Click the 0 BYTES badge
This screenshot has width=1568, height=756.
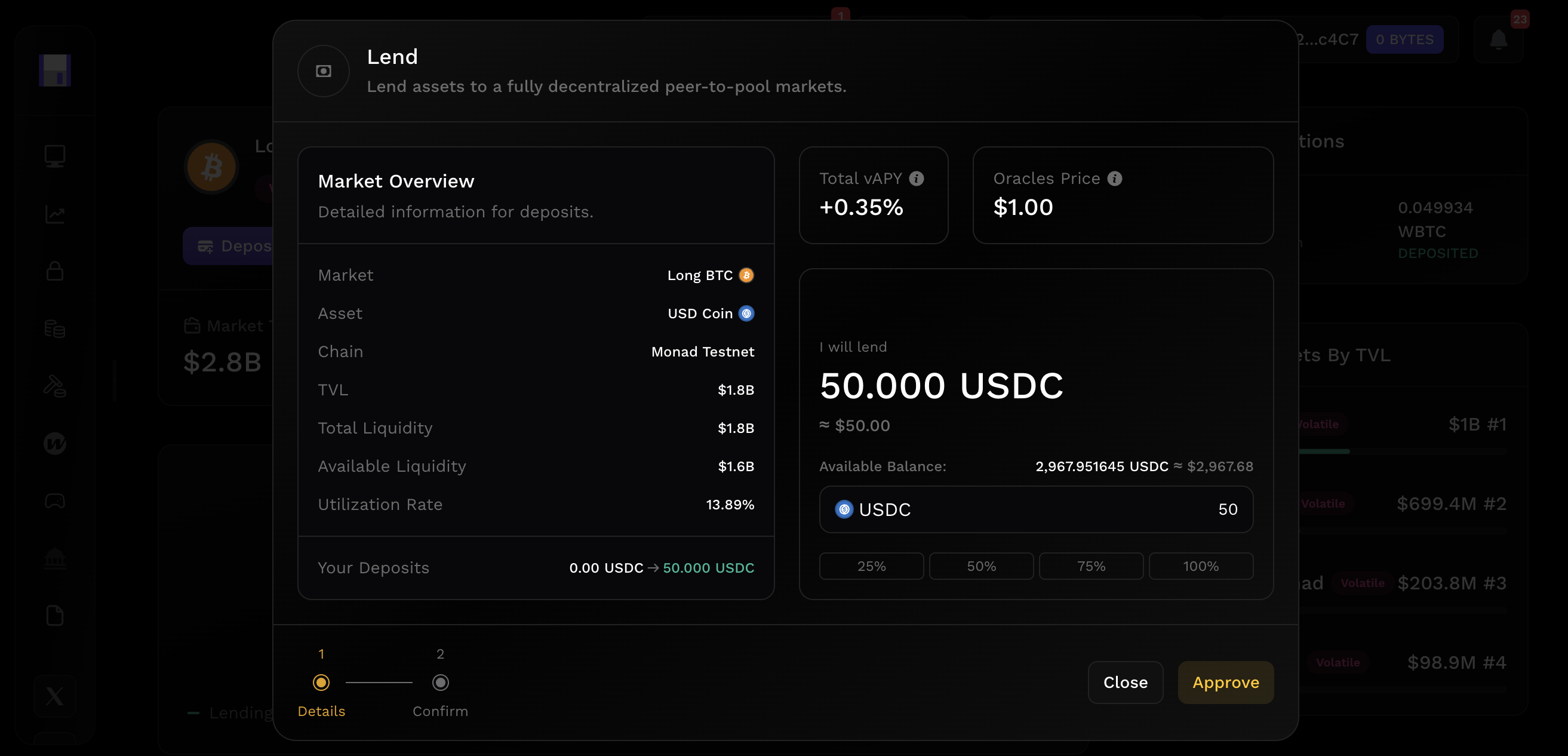[x=1405, y=39]
